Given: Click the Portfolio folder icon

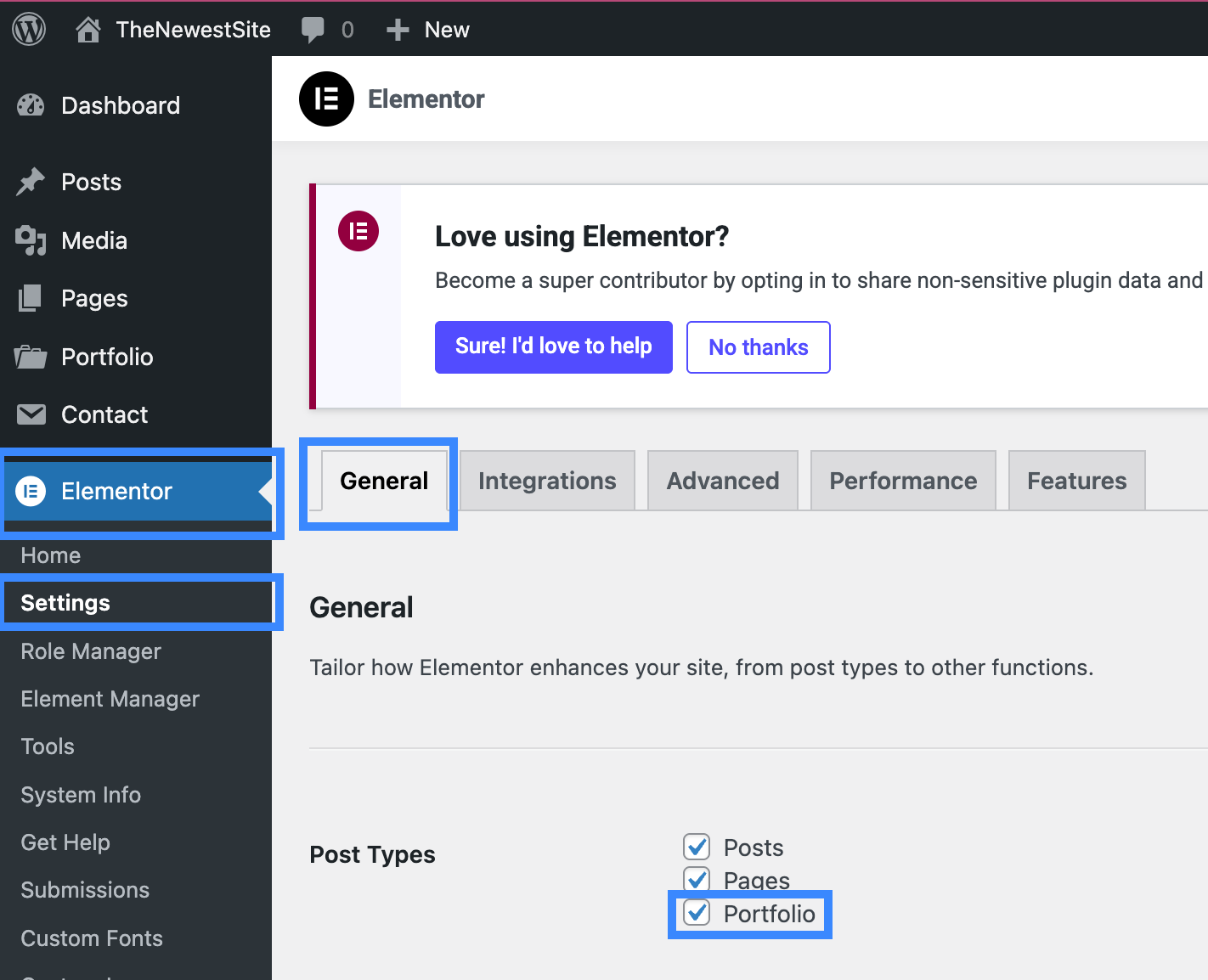Looking at the screenshot, I should (31, 357).
